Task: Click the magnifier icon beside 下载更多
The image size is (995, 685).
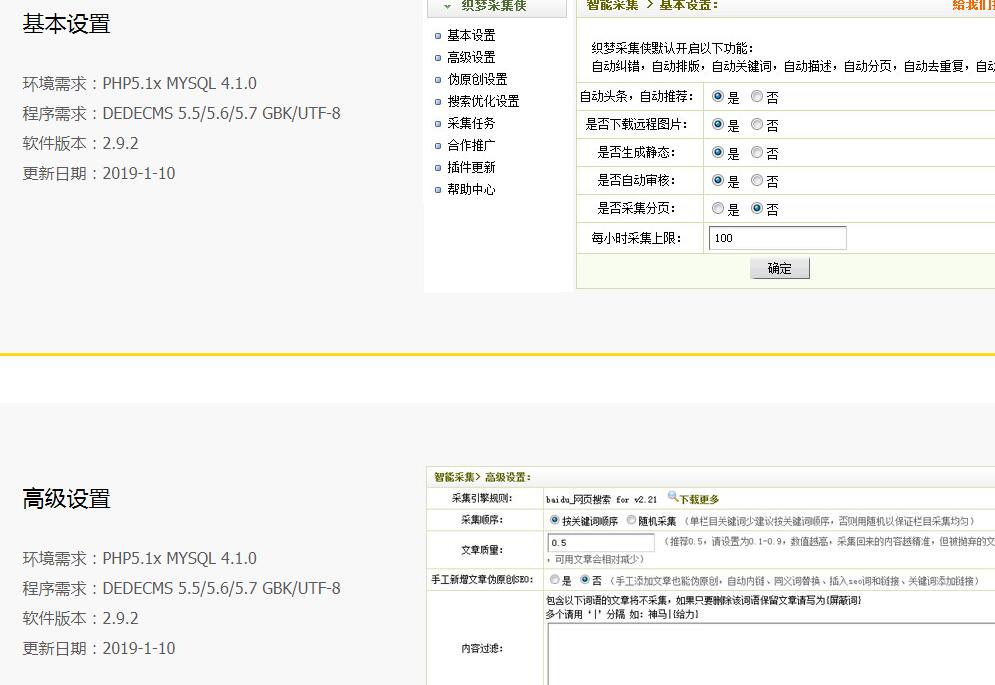Action: click(673, 496)
